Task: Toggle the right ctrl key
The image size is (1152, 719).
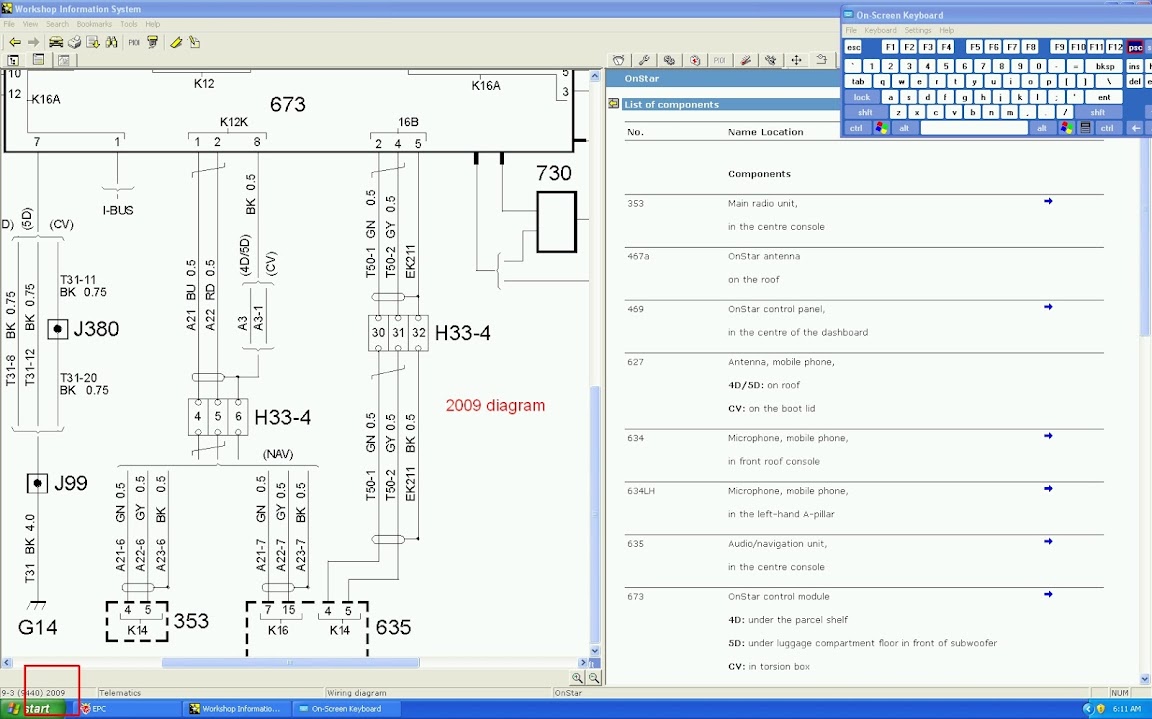Action: [1107, 128]
